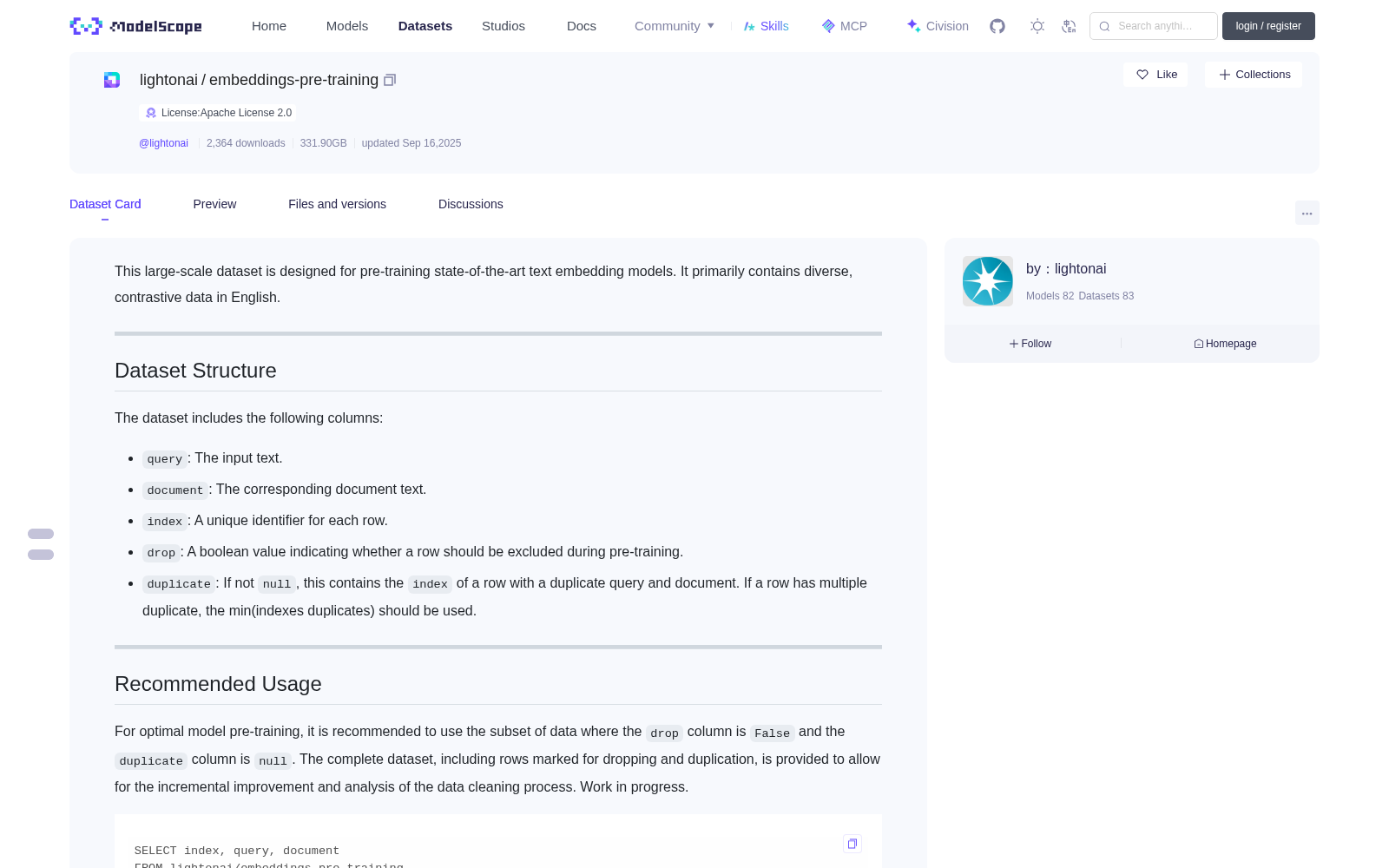Screen dimensions: 1389x868
Task: Expand the Community dropdown menu
Action: point(675,26)
